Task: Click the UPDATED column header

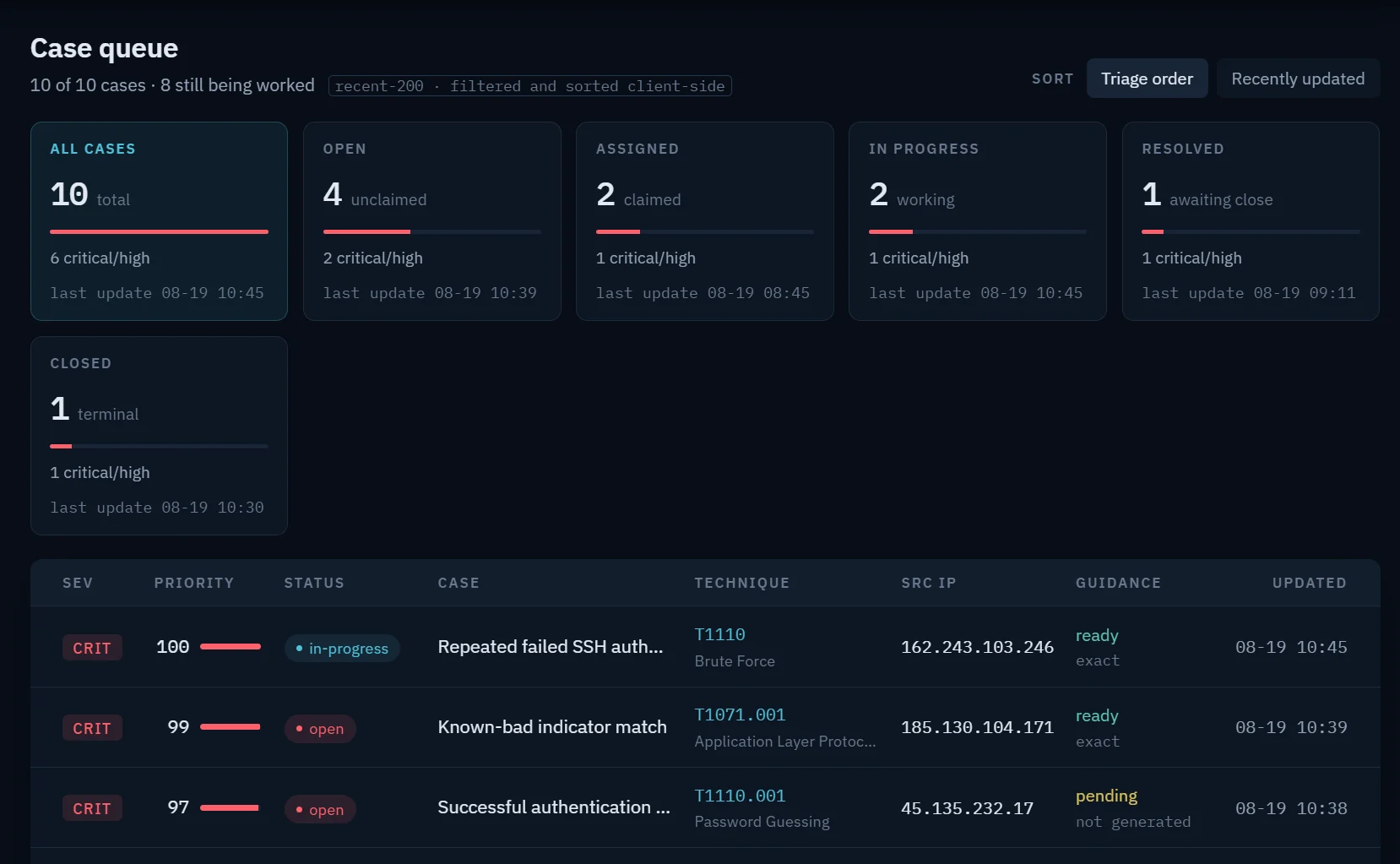Action: click(1310, 583)
